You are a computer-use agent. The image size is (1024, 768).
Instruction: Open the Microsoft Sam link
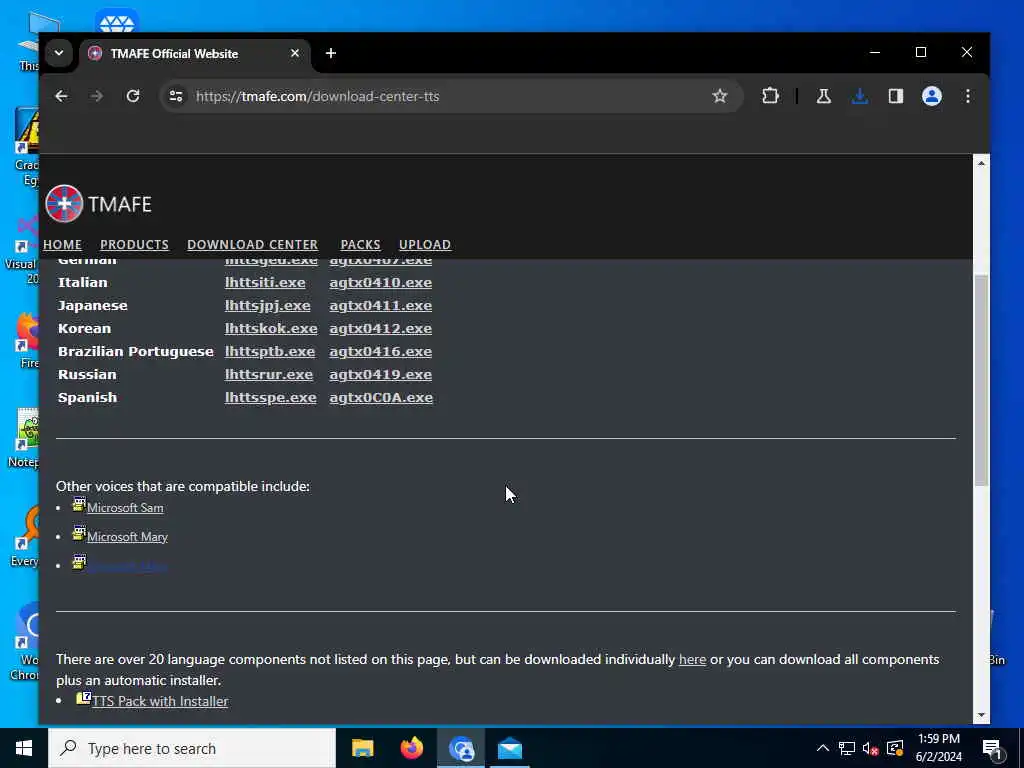(x=125, y=507)
